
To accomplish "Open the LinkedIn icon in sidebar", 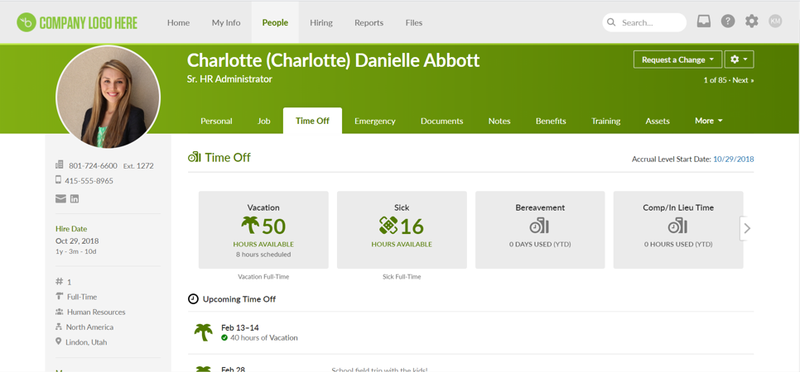I will 74,199.
